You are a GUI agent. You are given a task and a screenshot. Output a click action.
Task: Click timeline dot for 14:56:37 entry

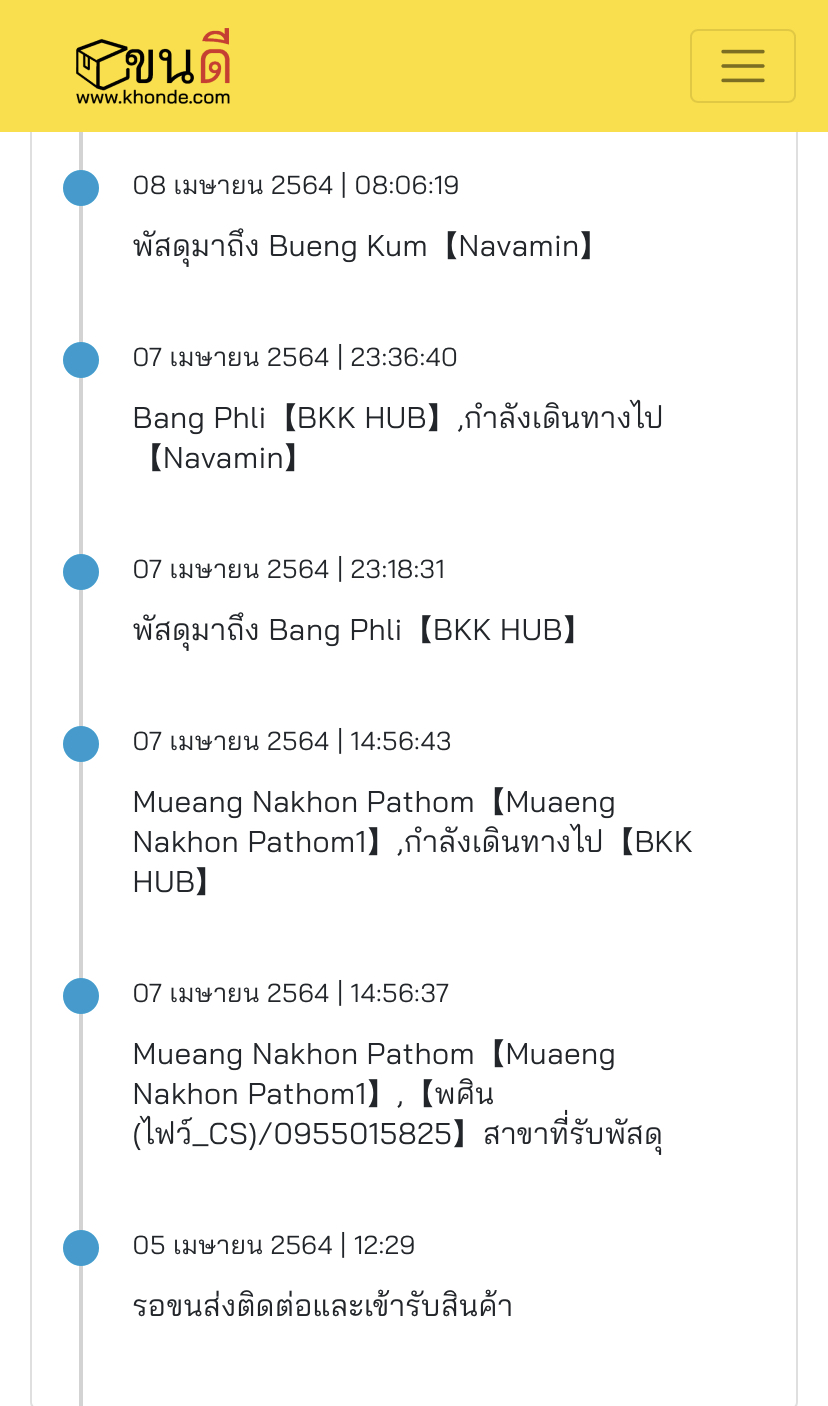[x=81, y=996]
